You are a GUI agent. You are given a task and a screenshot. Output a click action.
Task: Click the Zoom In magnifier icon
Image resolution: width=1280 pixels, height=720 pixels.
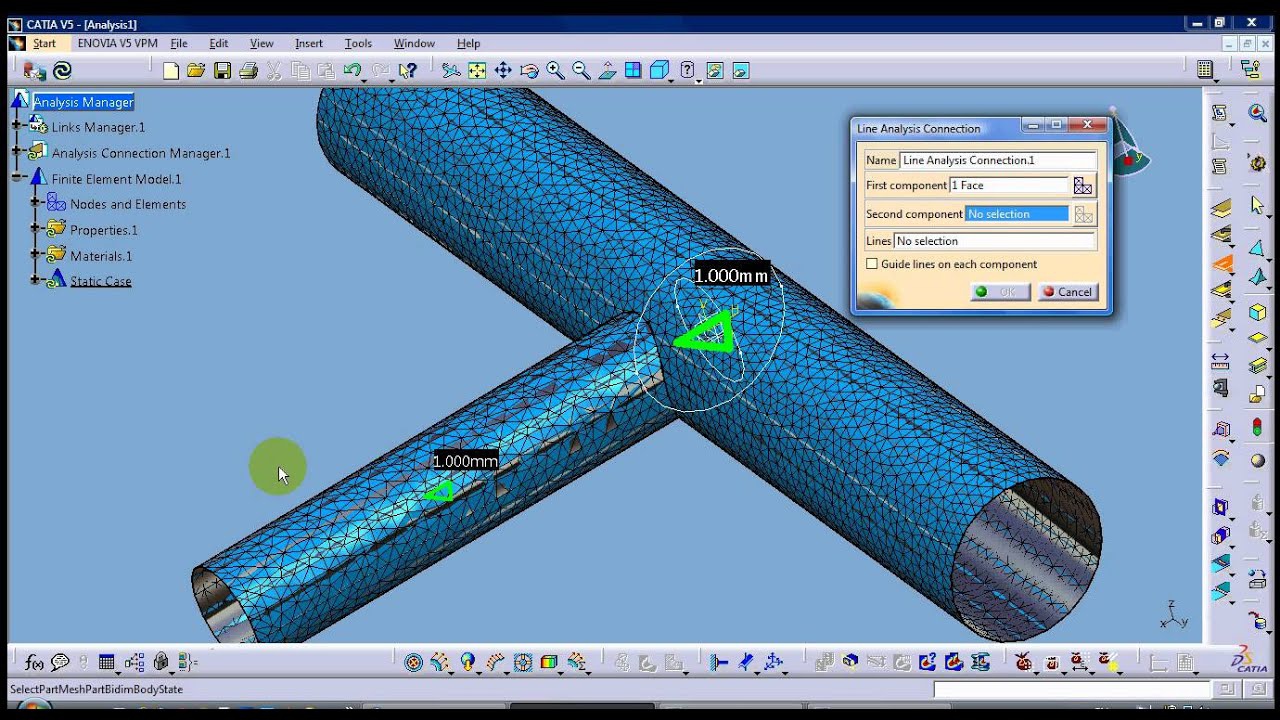pos(555,70)
